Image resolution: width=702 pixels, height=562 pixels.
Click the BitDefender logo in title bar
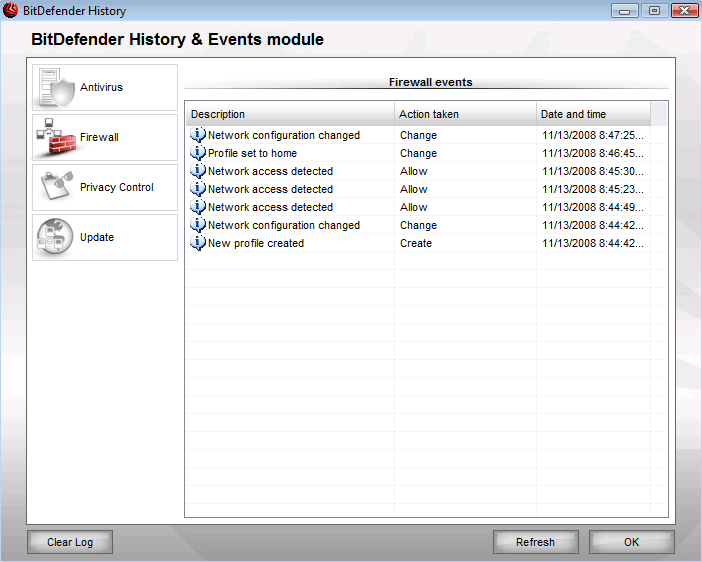[x=10, y=10]
